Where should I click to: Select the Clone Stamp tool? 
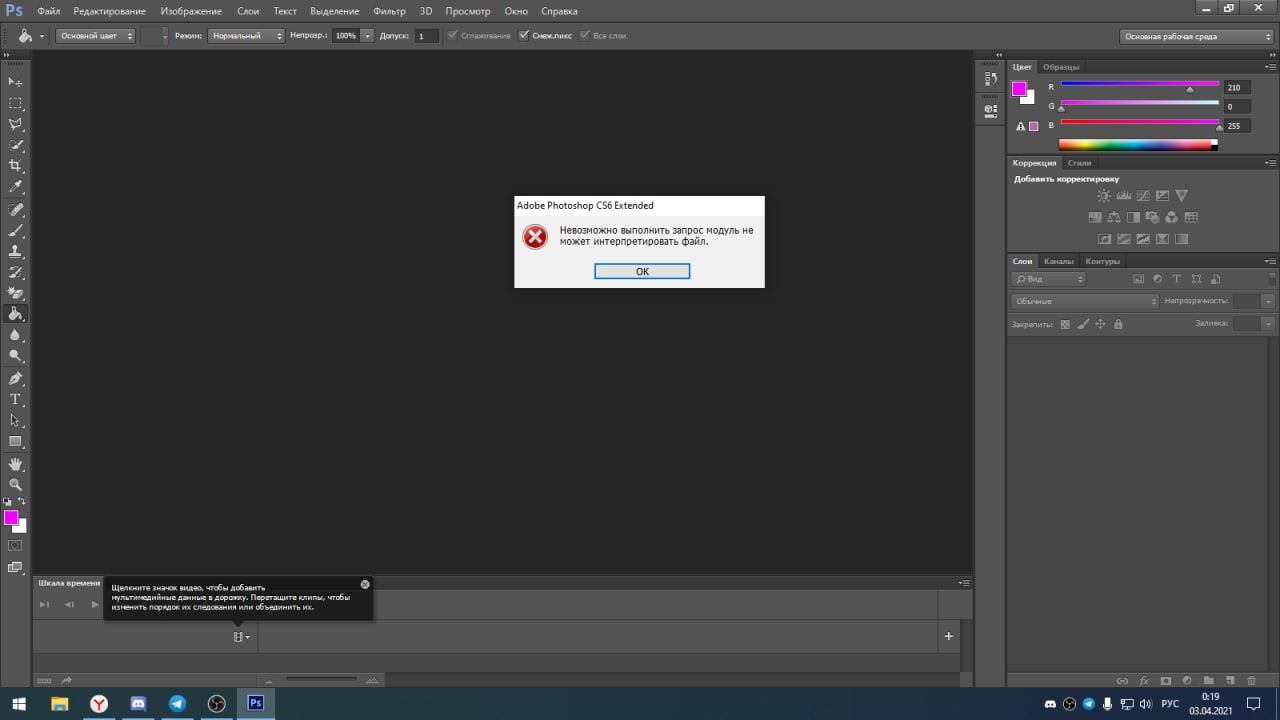[15, 252]
